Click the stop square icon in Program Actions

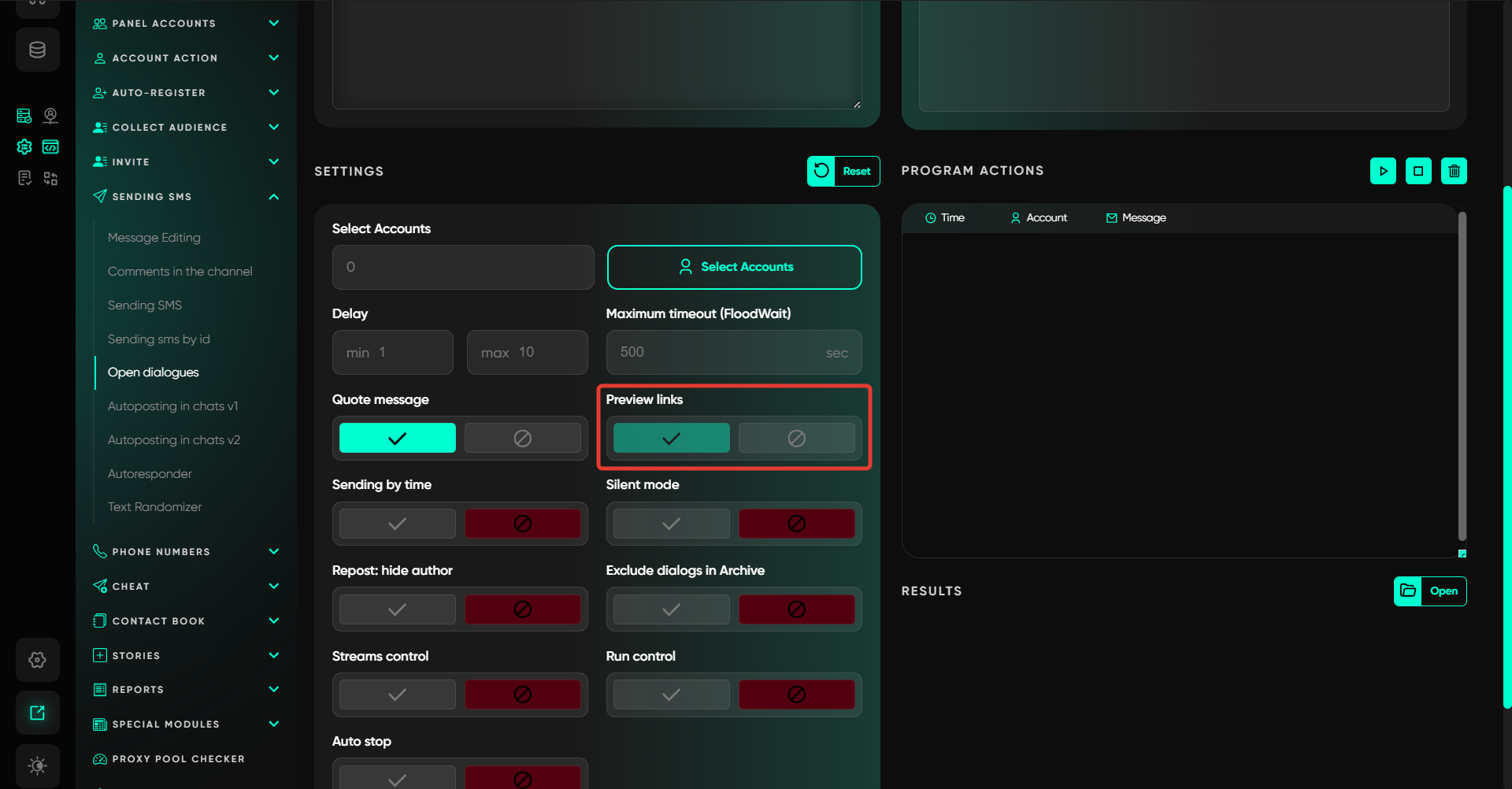click(1418, 171)
